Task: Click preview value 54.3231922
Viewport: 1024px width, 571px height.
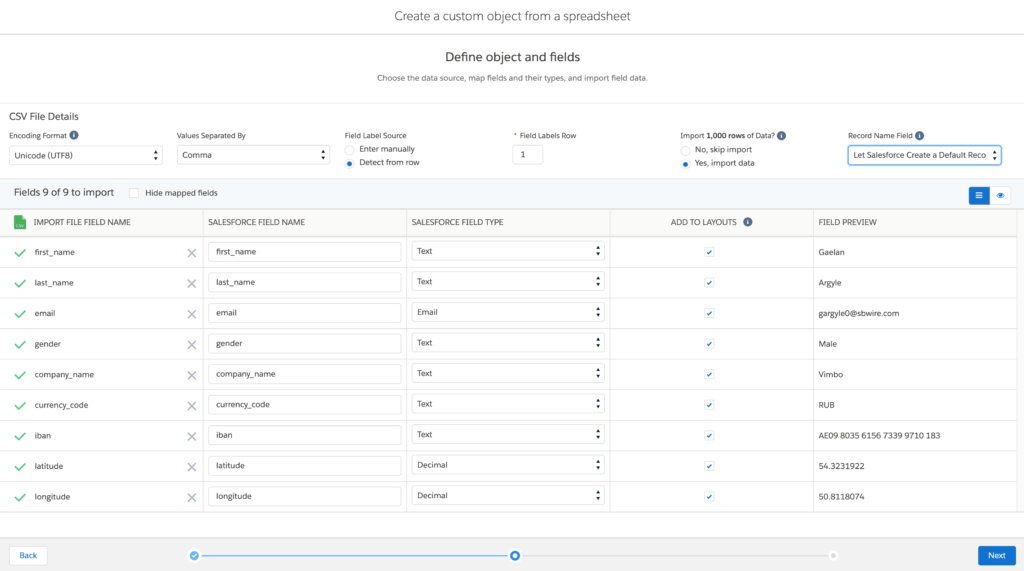Action: click(841, 466)
